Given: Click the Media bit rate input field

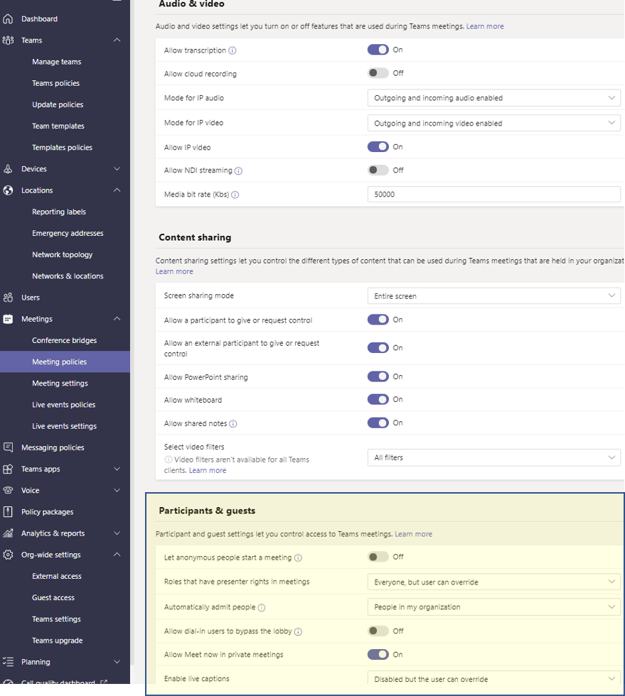Looking at the screenshot, I should coord(494,194).
